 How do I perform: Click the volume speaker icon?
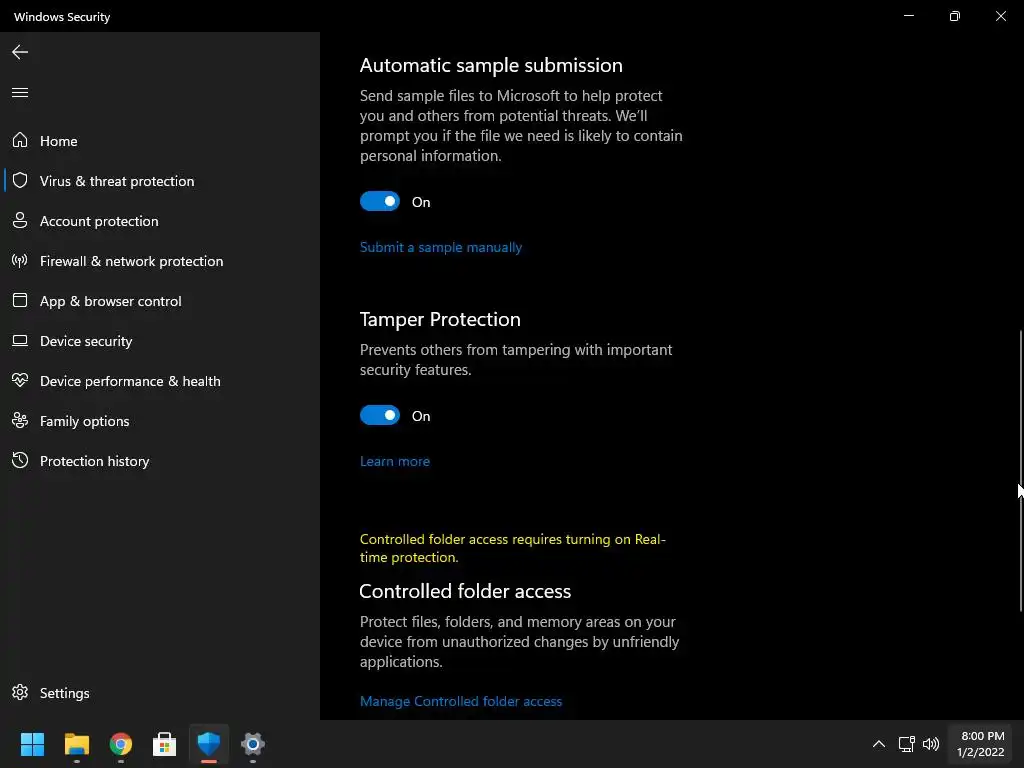point(931,744)
